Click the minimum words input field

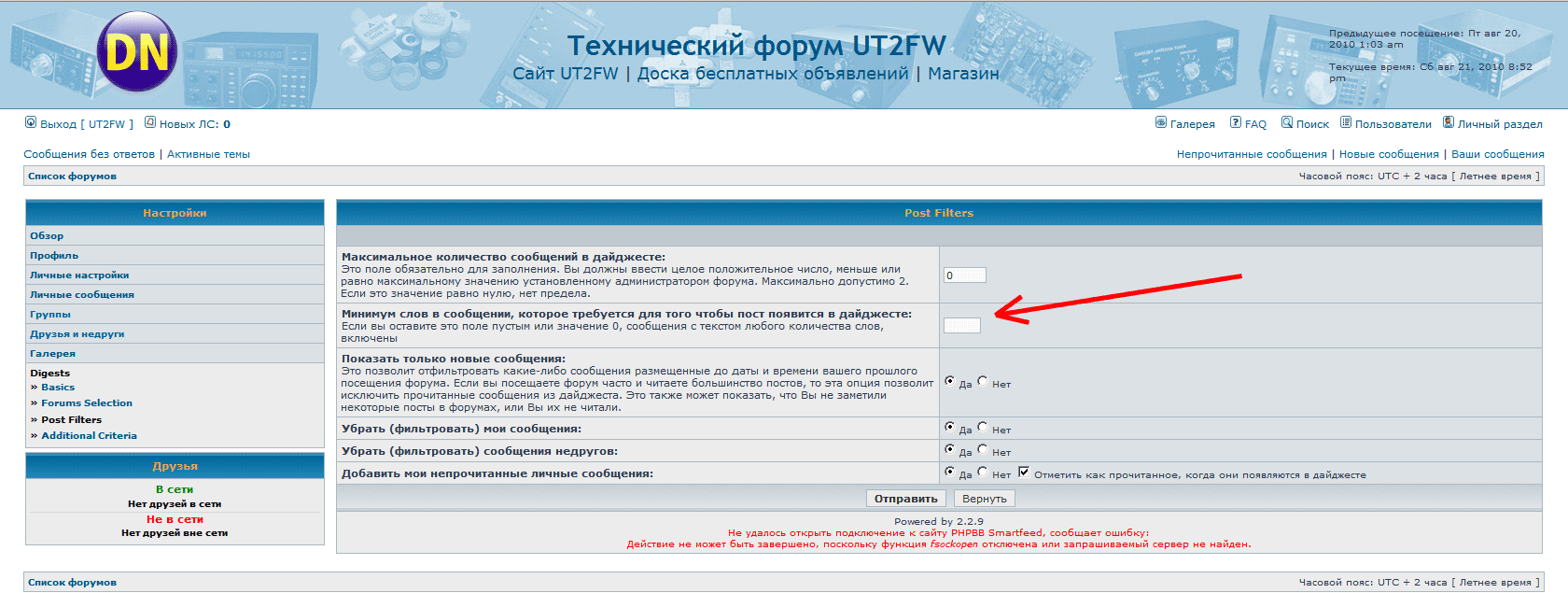[x=961, y=325]
